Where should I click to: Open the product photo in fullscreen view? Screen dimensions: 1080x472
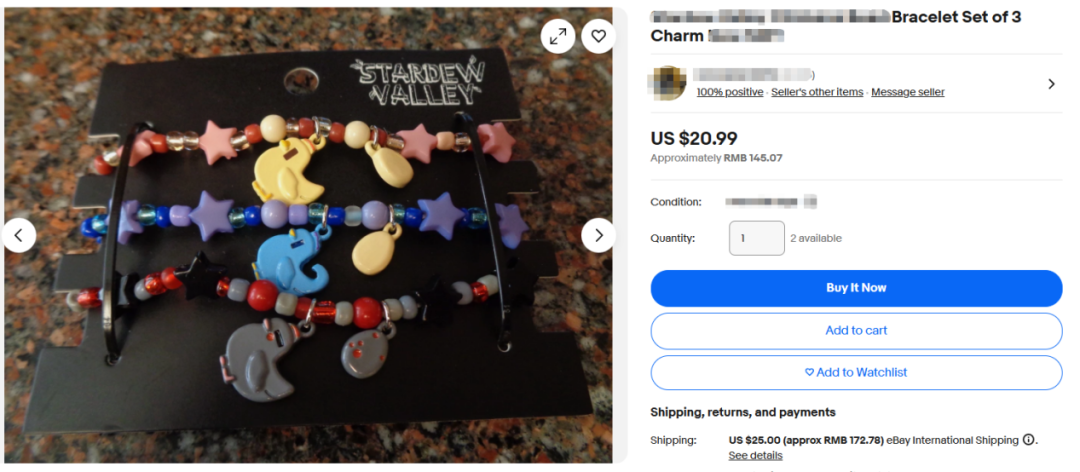(x=558, y=37)
